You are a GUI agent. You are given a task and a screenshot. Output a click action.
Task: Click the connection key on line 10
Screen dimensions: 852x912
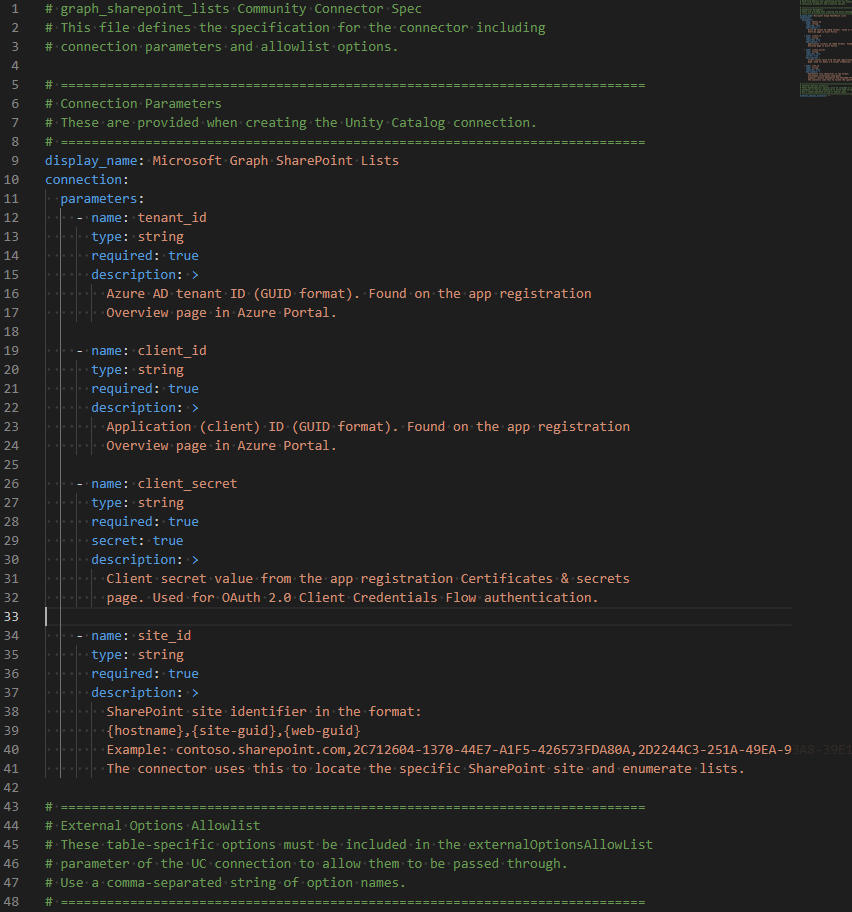tap(84, 180)
